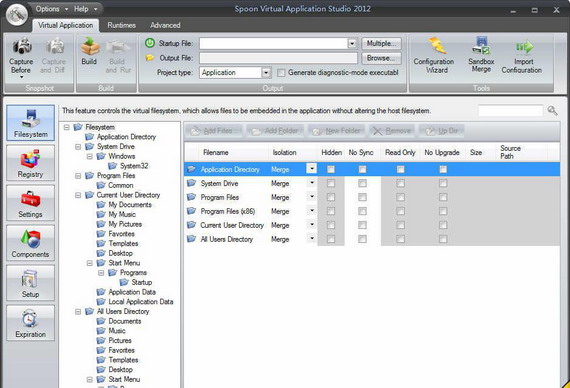The width and height of the screenshot is (570, 388).
Task: Select the Program Files (x86) row
Action: click(372, 211)
